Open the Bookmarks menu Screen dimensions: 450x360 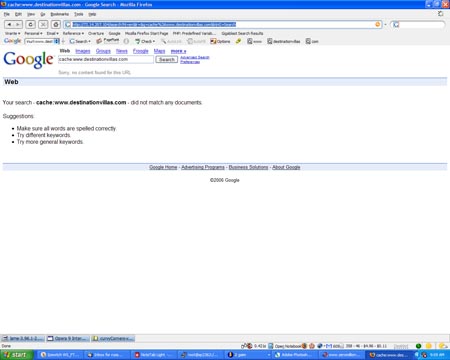click(x=59, y=14)
